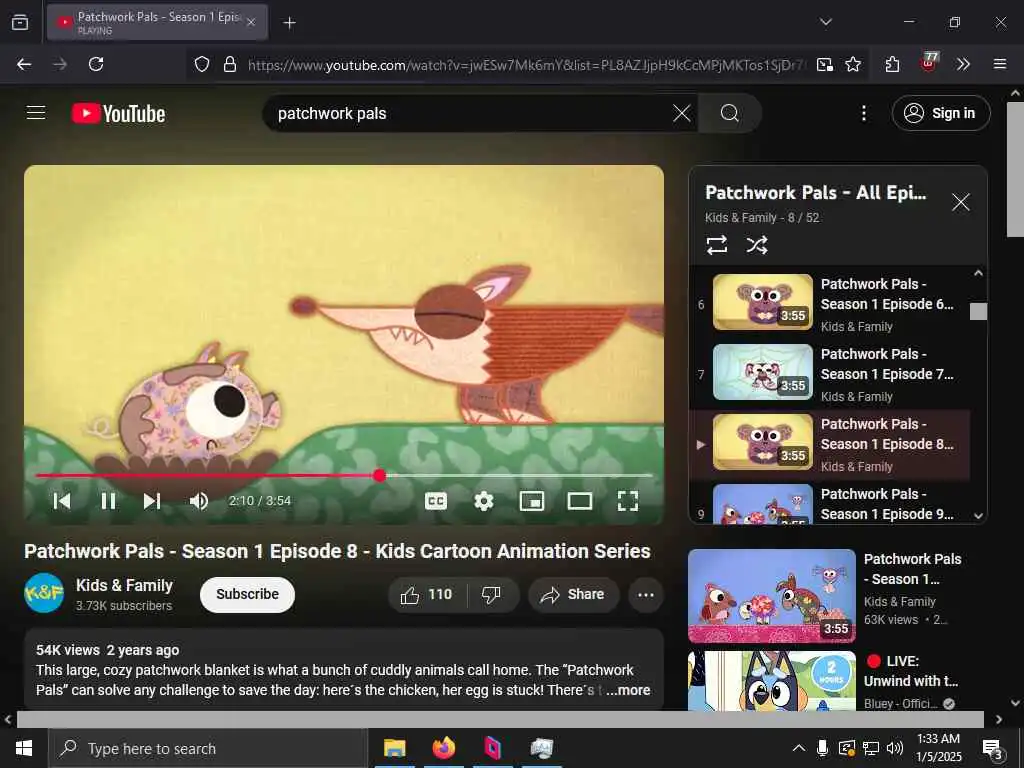Screen dimensions: 1024x768
Task: Reload the current page
Action: [x=96, y=64]
